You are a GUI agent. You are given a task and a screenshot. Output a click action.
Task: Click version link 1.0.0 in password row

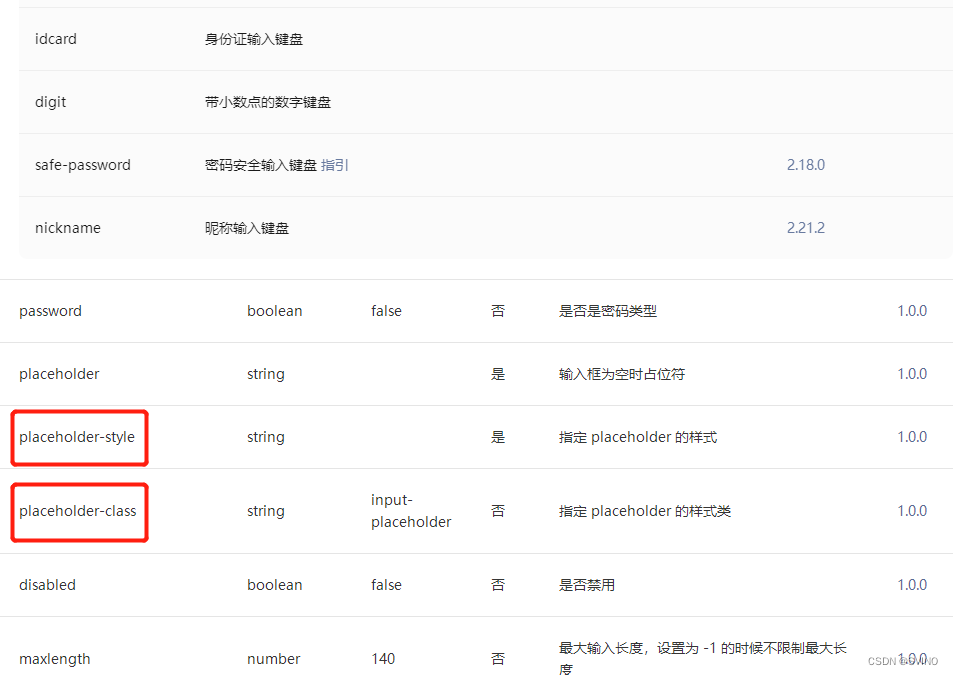pos(911,310)
